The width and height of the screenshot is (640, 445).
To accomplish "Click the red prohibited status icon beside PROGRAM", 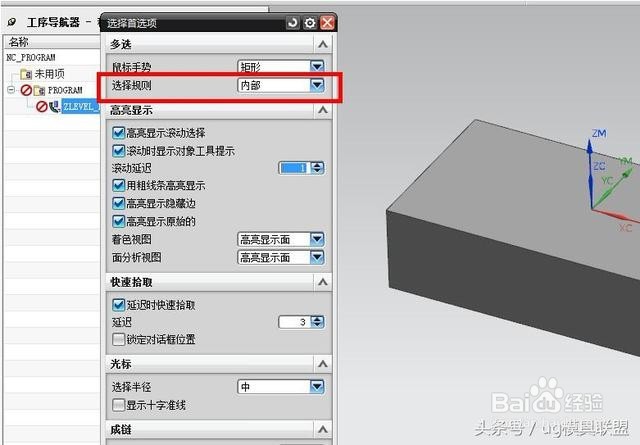I will coord(26,90).
